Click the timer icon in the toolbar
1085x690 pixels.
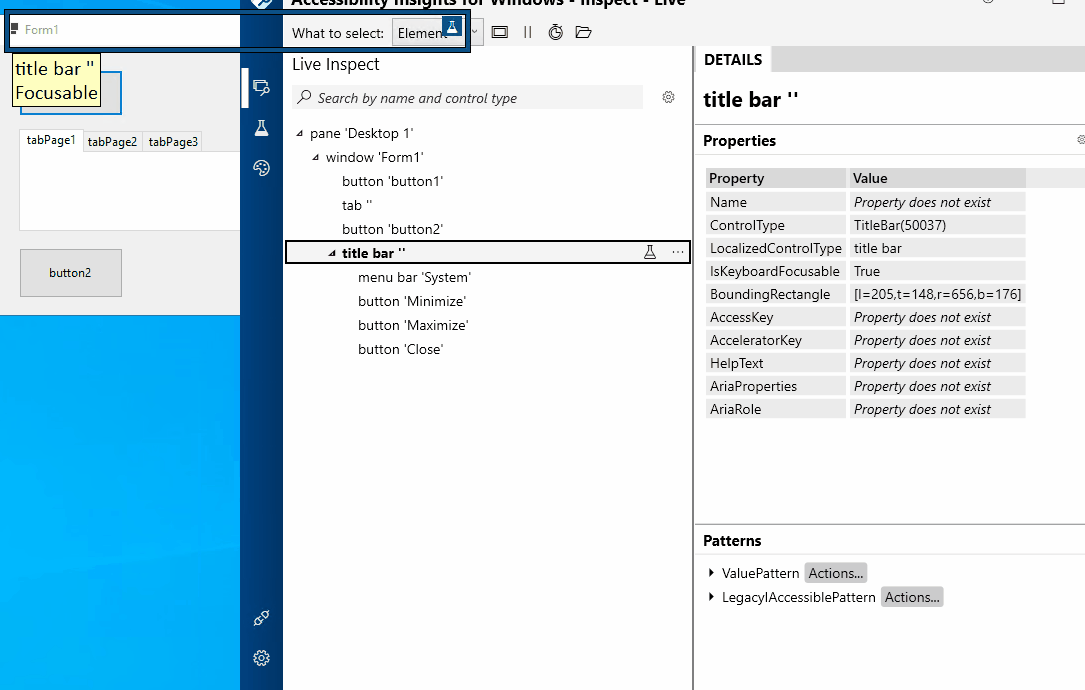555,31
